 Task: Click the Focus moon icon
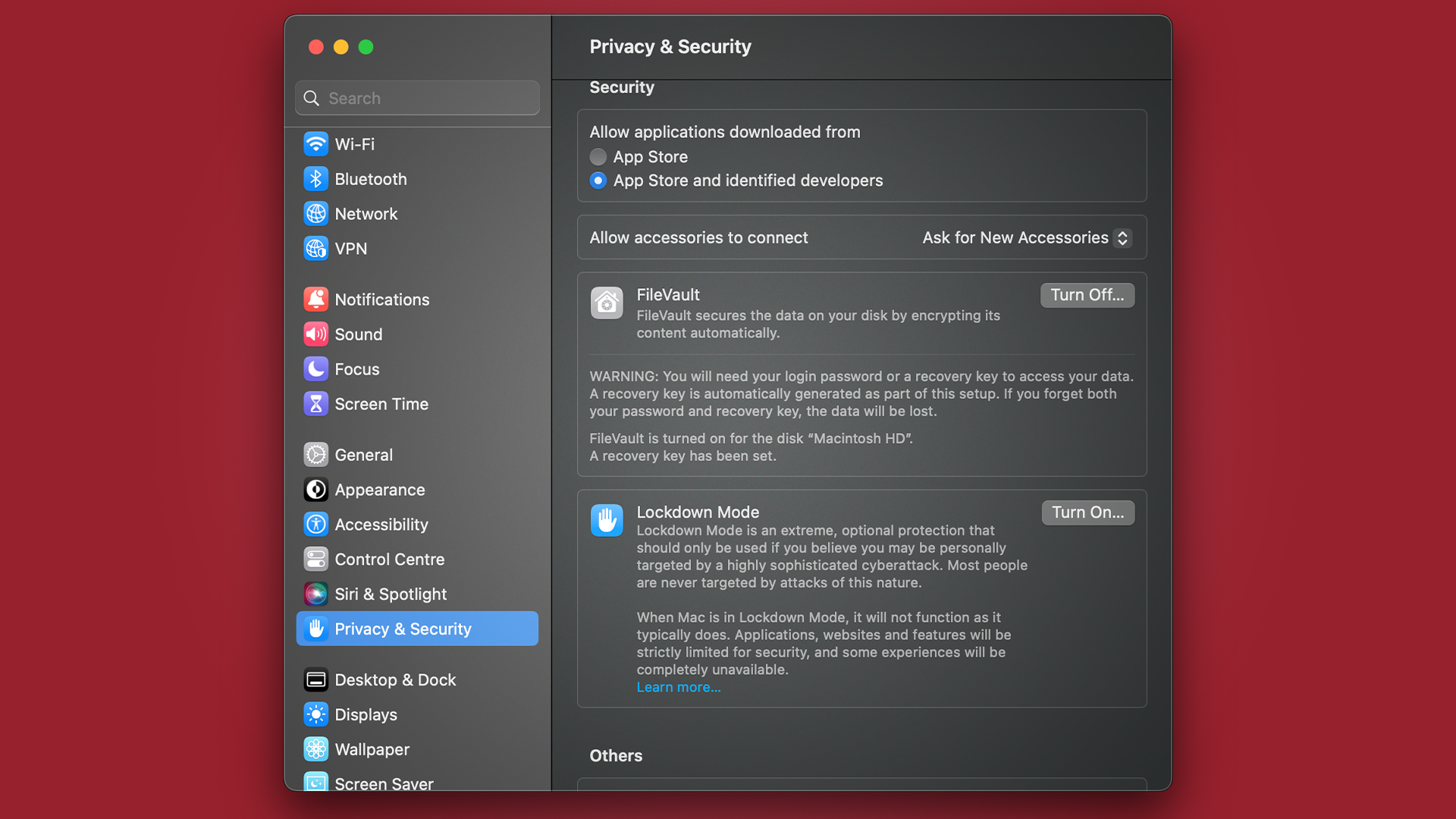[316, 369]
